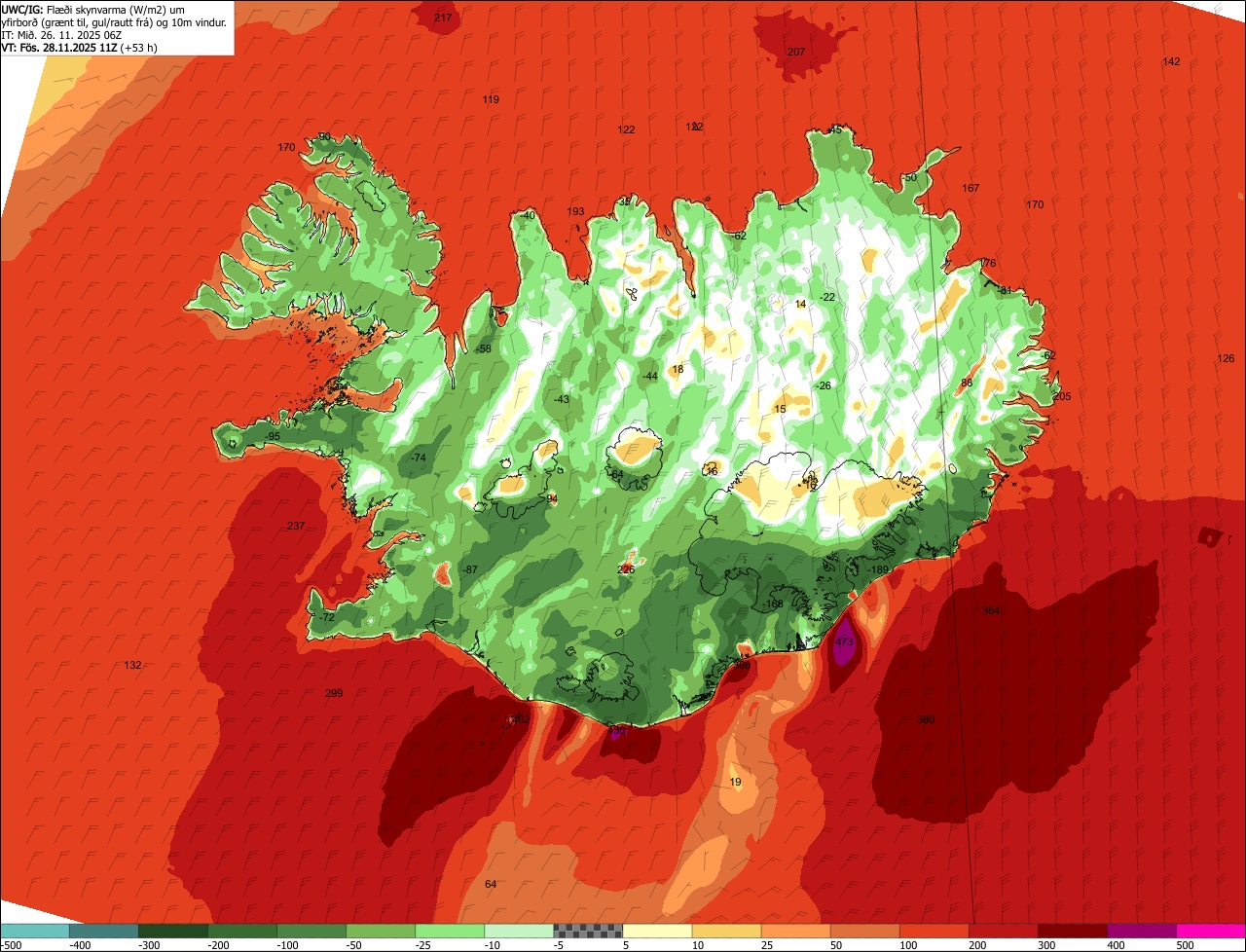
Task: Select the yellow-orange 10 to 25 legend swatch
Action: pos(725,931)
